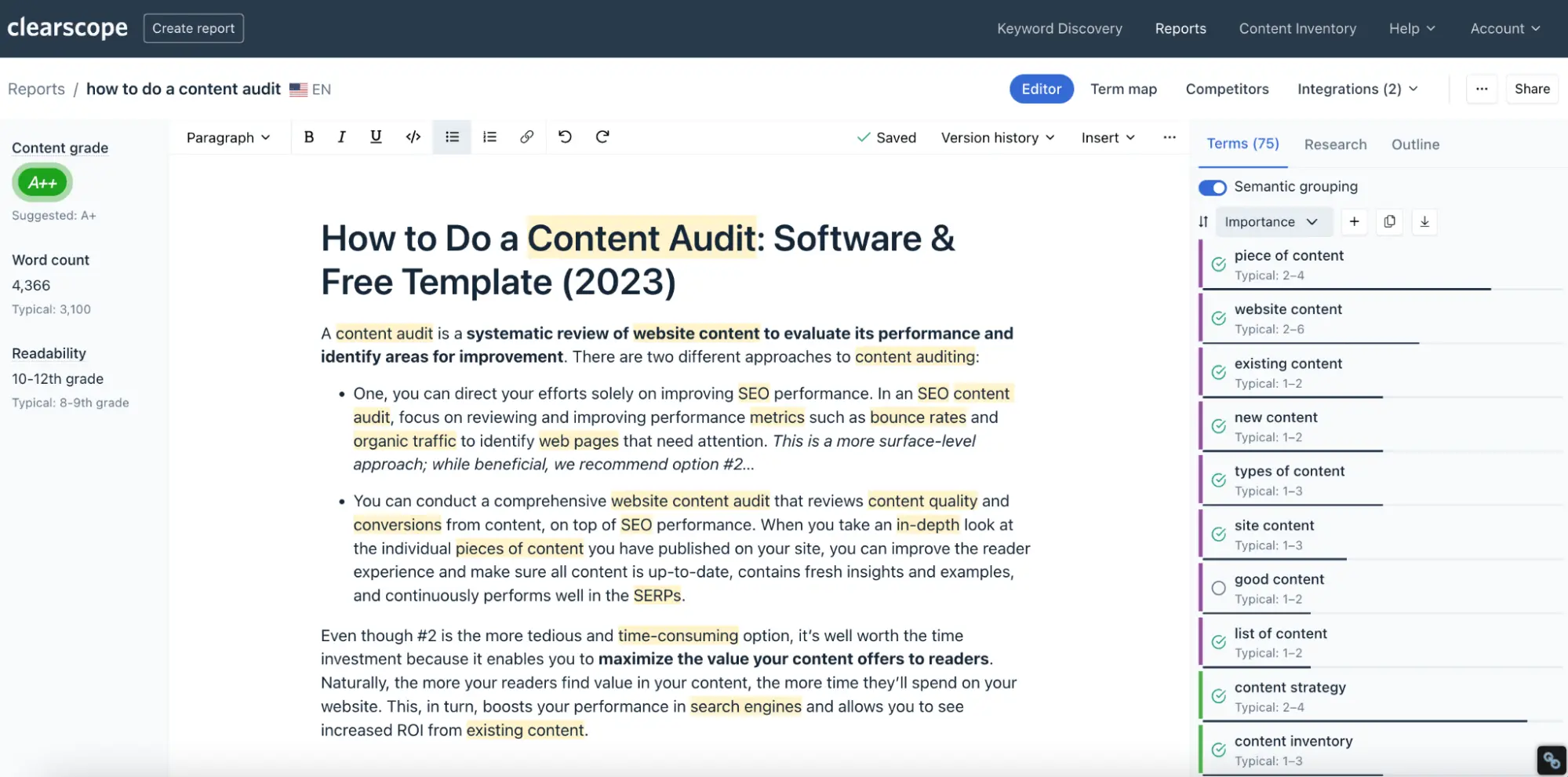
Task: Open the Integrations (2) dropdown
Action: pyautogui.click(x=1358, y=89)
